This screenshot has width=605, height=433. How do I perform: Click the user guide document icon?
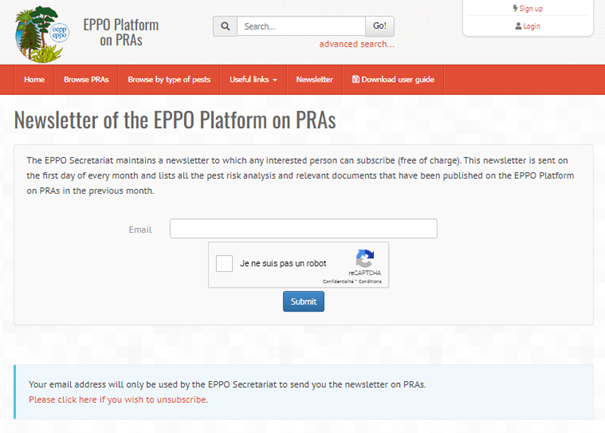point(355,79)
